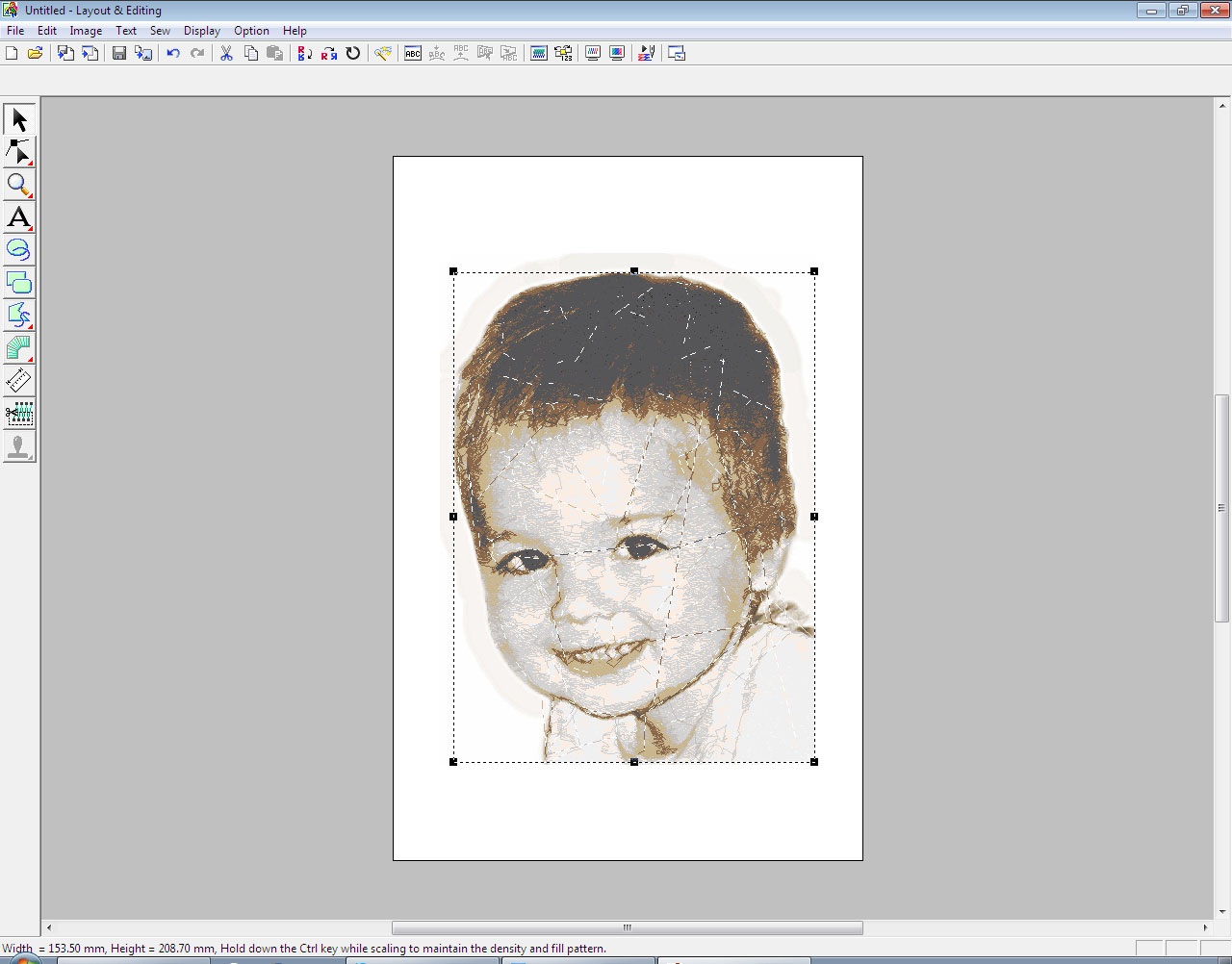Click the Save floppy disk icon

(x=119, y=54)
